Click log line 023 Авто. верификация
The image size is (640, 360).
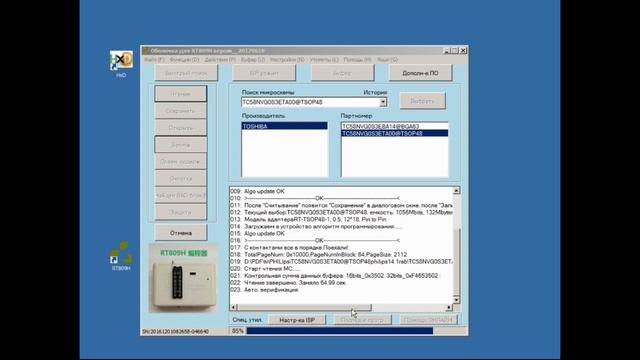264,289
